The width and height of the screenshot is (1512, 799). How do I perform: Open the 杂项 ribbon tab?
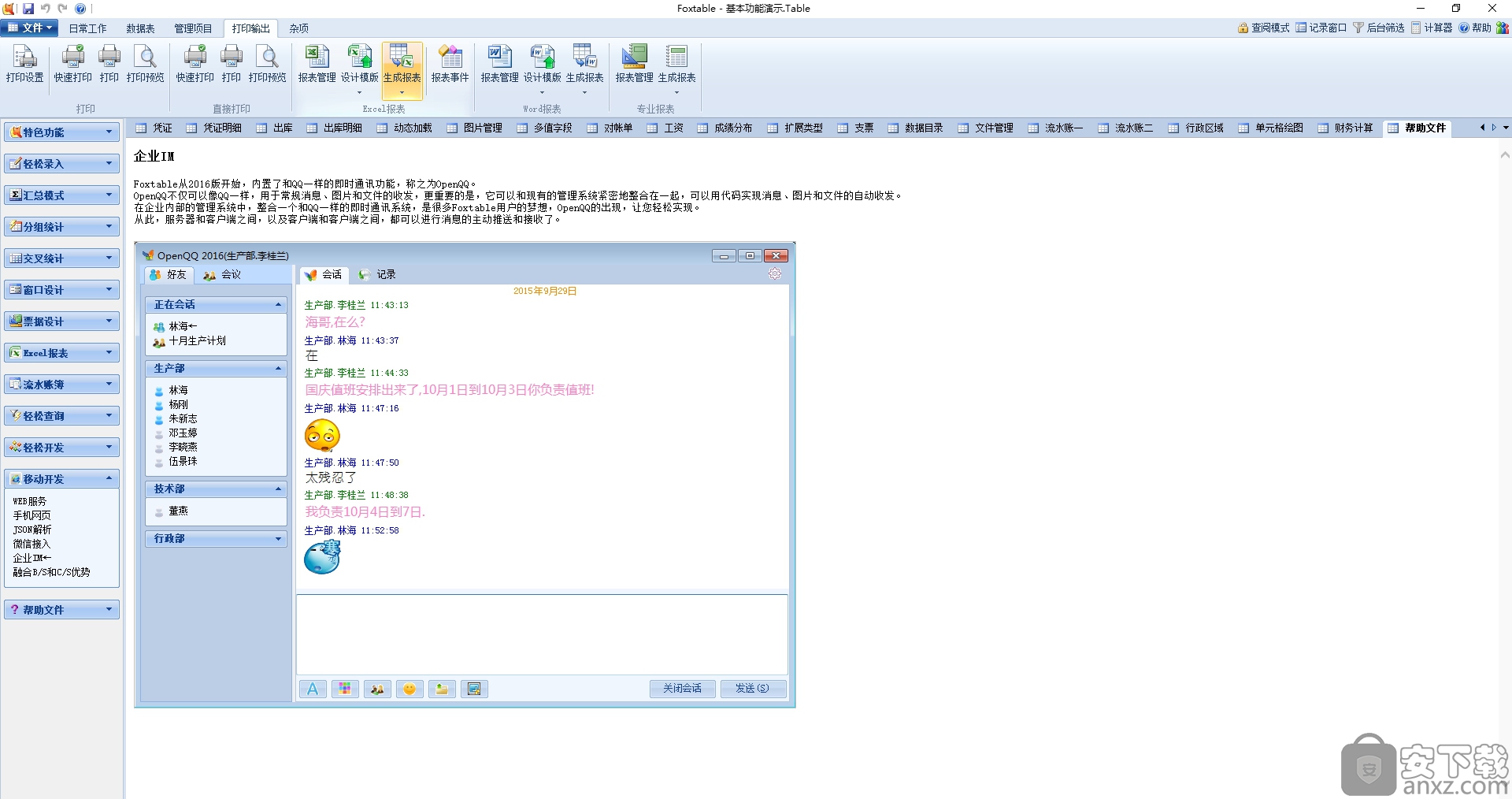pos(298,28)
